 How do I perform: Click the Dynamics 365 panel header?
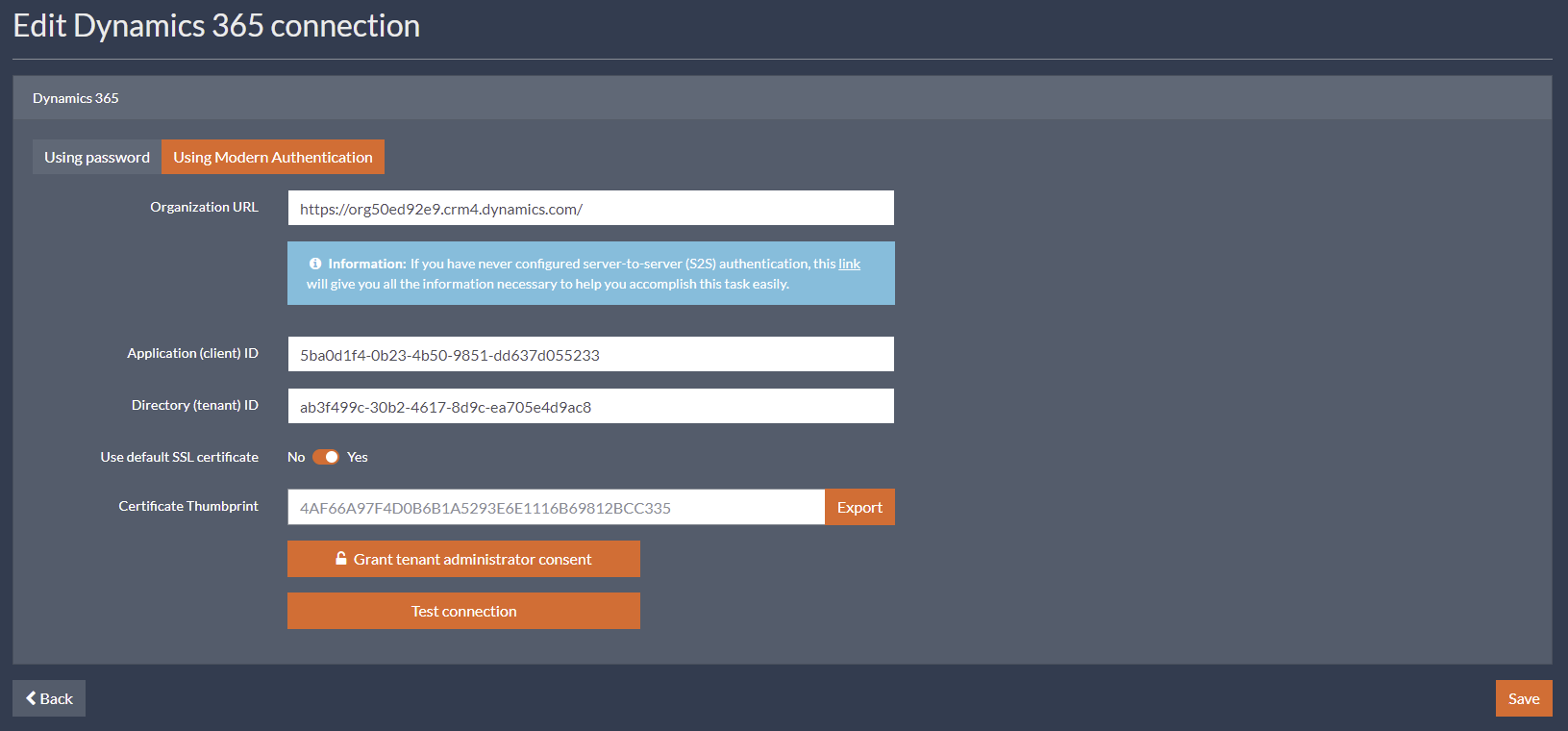tap(783, 98)
